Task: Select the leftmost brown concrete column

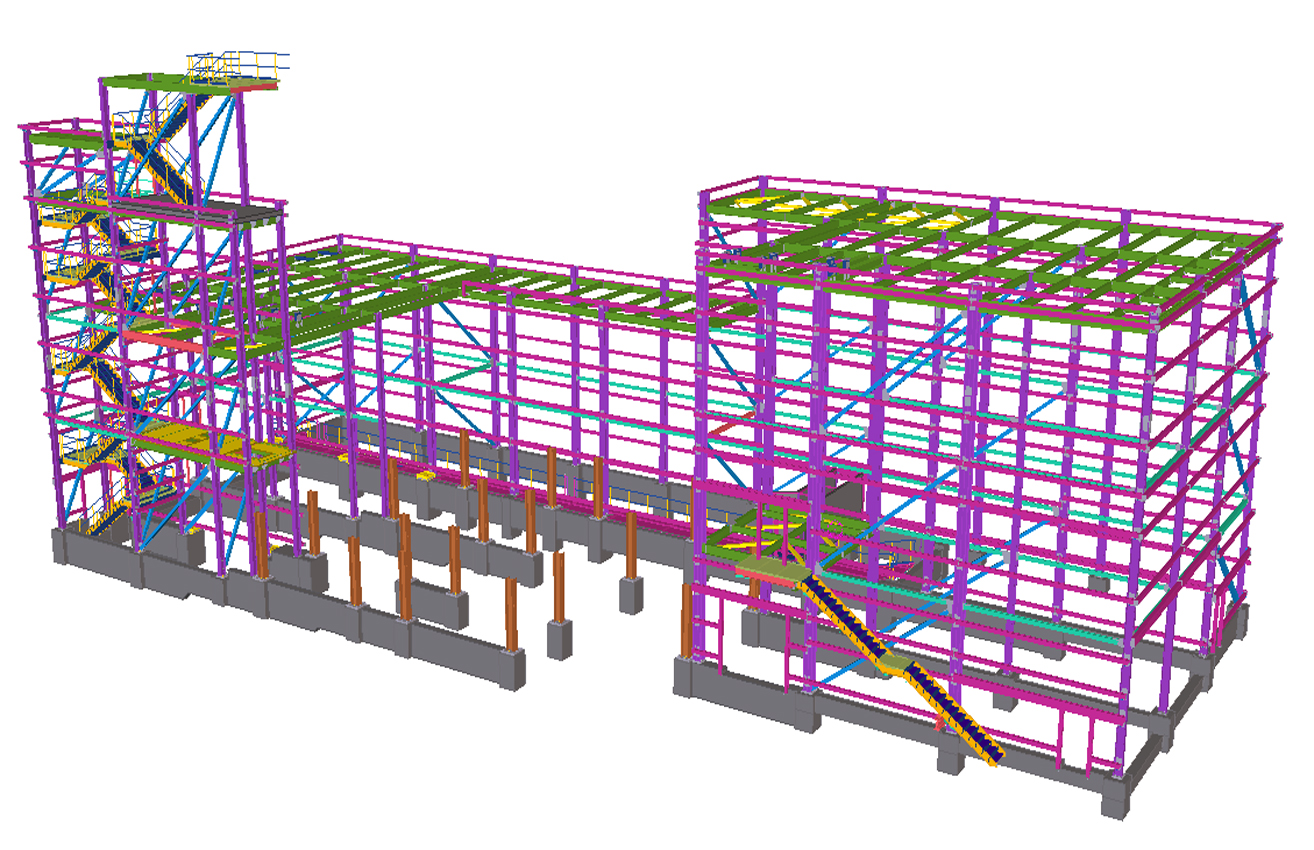Action: (x=262, y=545)
